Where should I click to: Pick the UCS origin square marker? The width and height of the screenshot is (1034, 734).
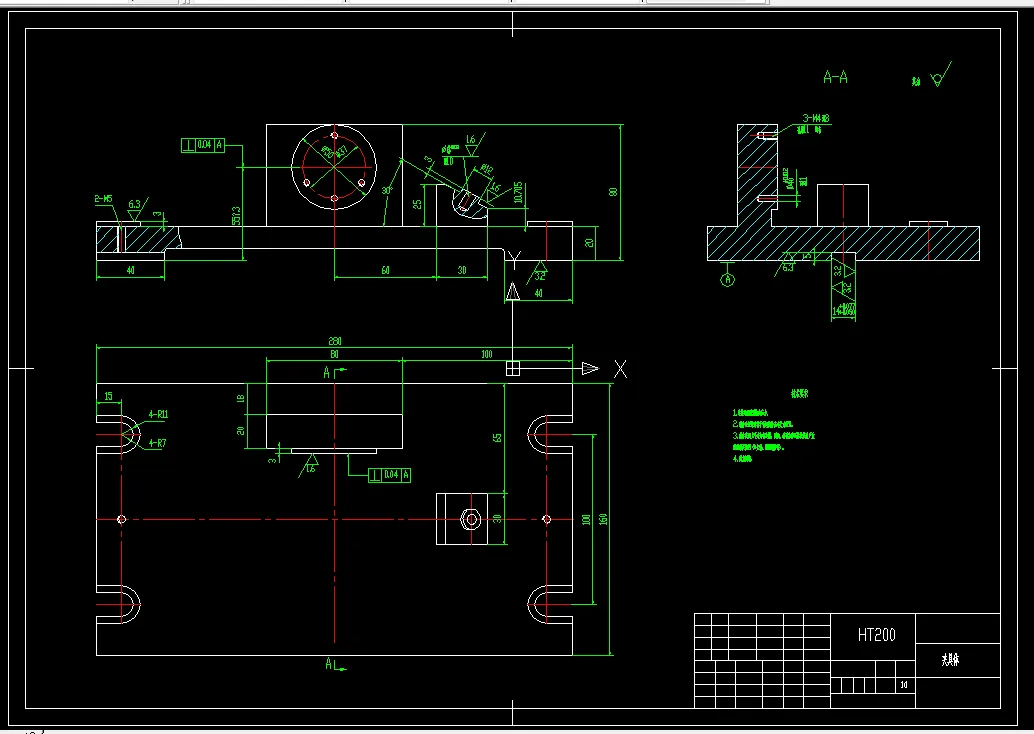(x=512, y=368)
